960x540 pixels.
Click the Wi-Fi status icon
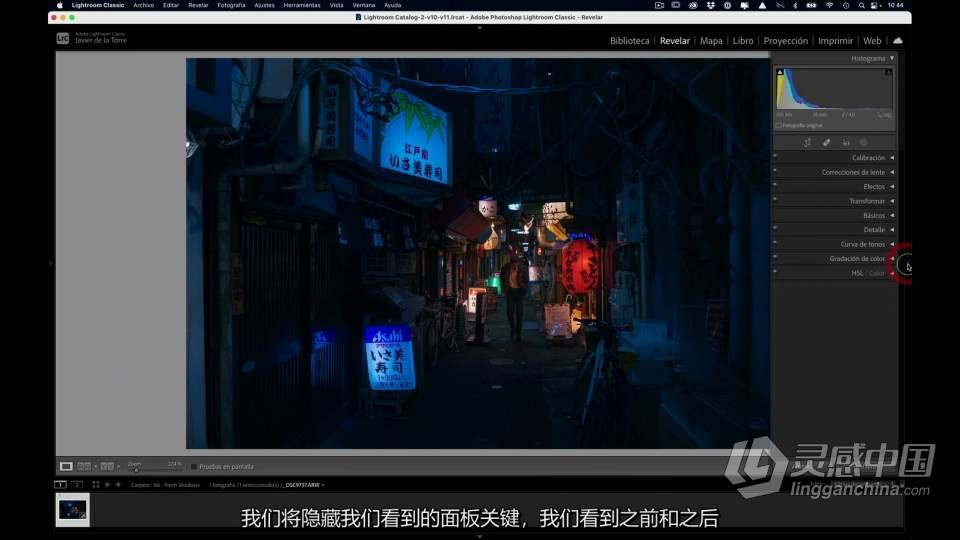830,5
